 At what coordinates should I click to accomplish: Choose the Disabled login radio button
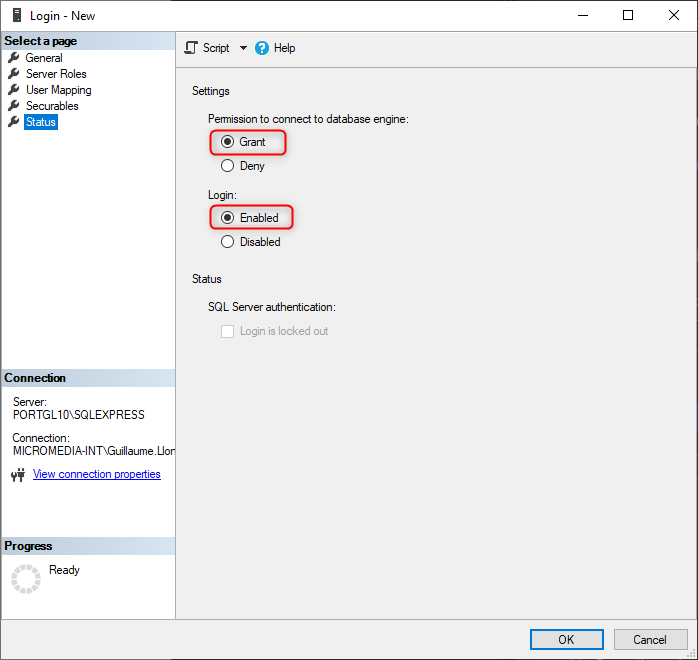pyautogui.click(x=227, y=242)
